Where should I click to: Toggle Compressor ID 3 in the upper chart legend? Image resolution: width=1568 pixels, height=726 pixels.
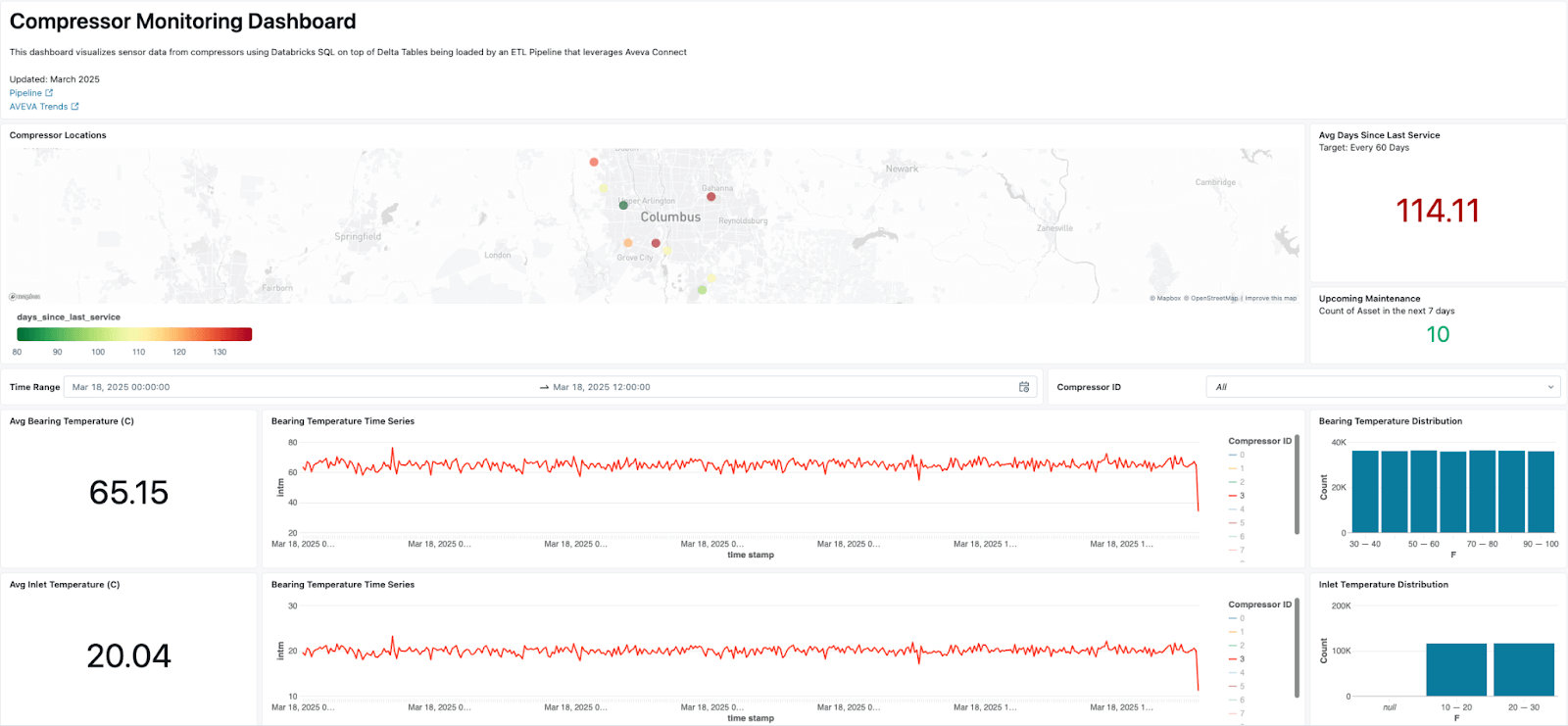pyautogui.click(x=1237, y=496)
